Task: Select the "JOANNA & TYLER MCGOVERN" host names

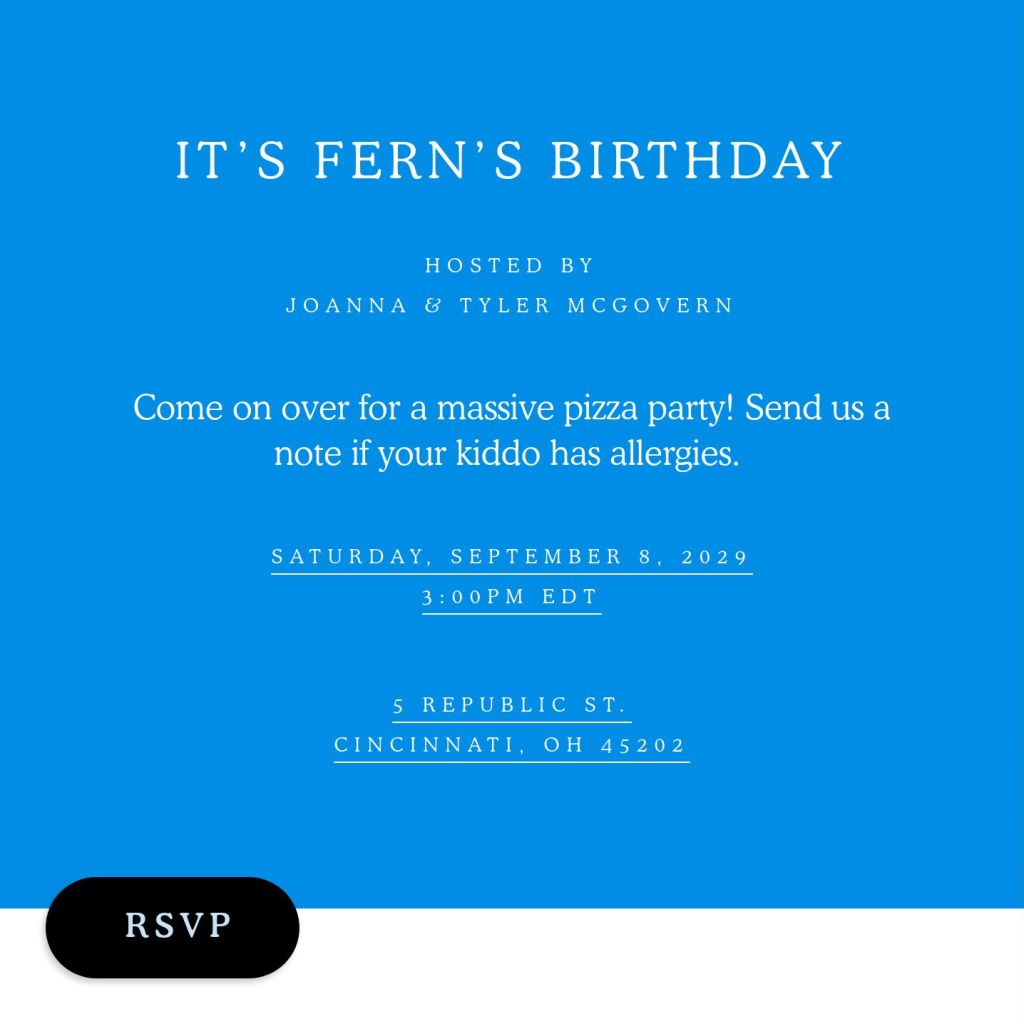Action: click(511, 305)
